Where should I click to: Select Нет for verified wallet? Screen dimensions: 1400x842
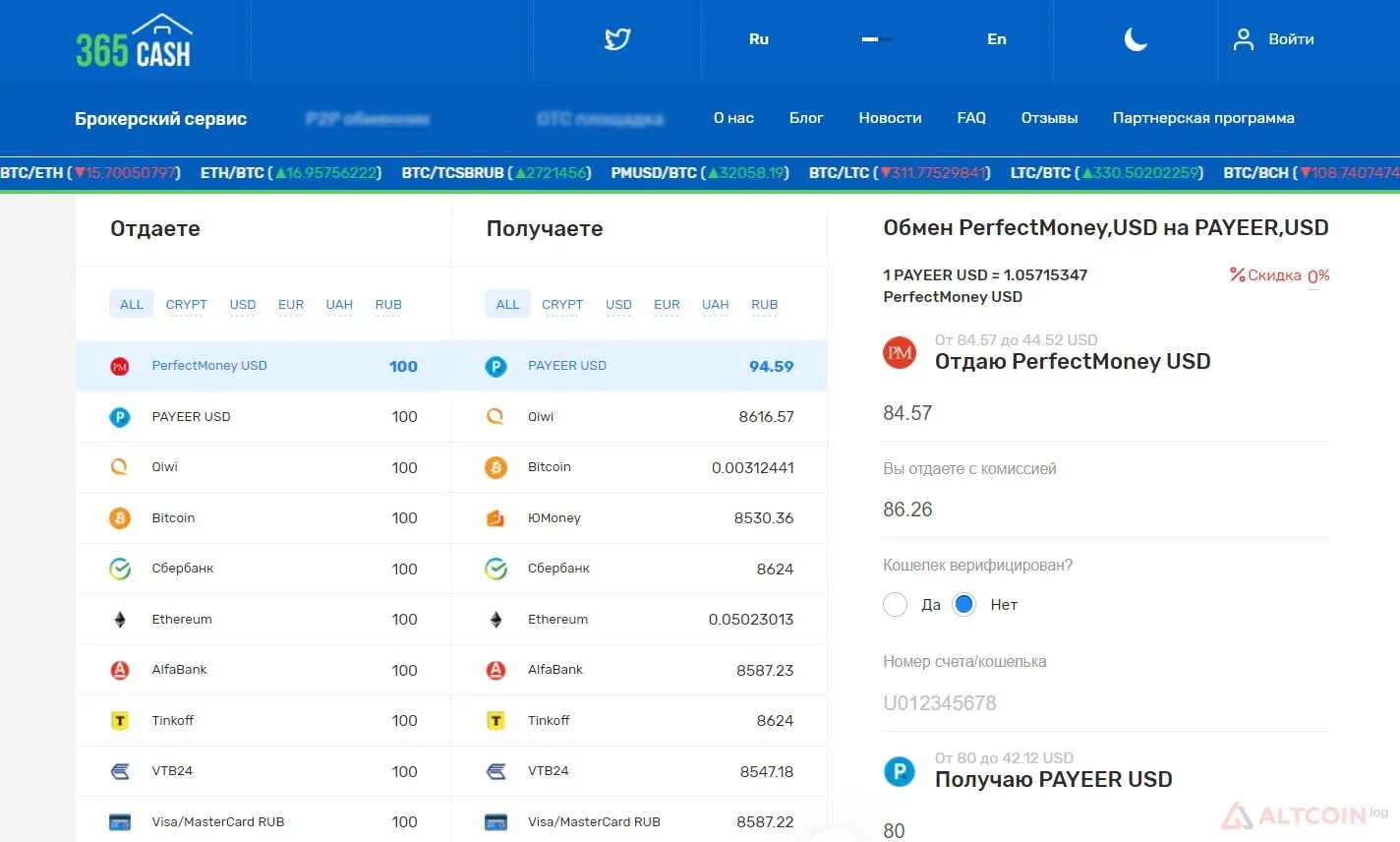964,604
